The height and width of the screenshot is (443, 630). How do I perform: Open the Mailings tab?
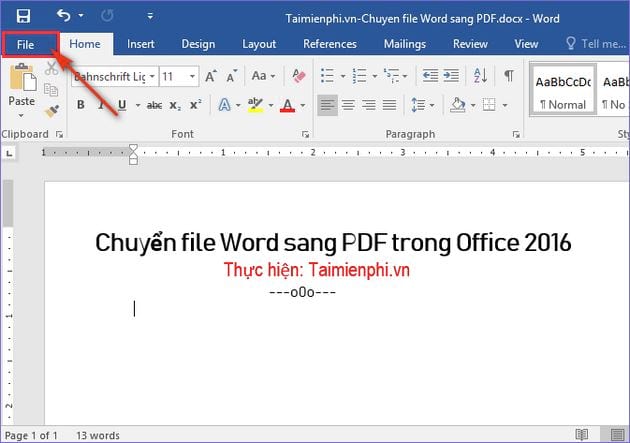(405, 44)
